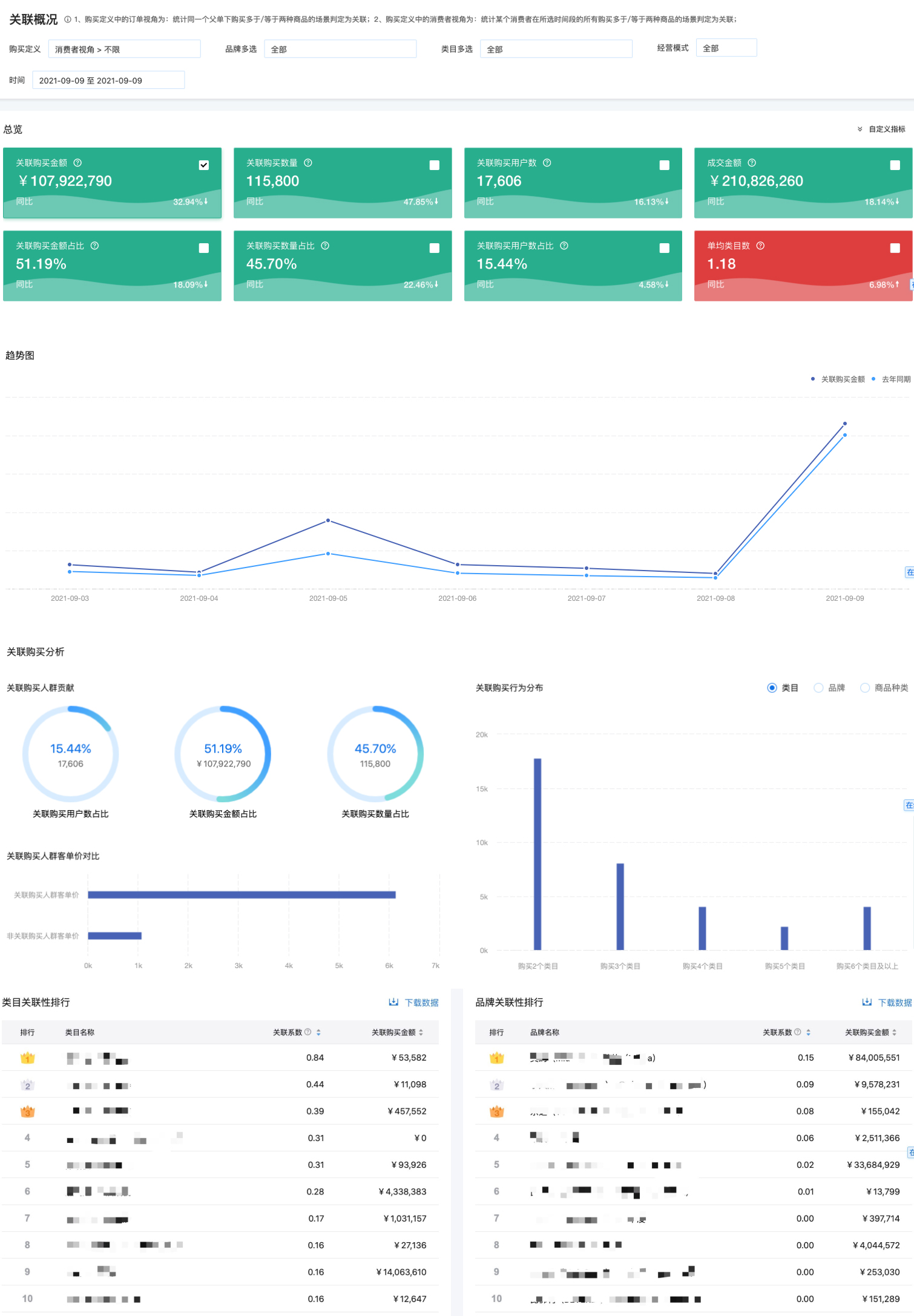Click the double-chevron icon beside 自定义指标

pos(860,129)
